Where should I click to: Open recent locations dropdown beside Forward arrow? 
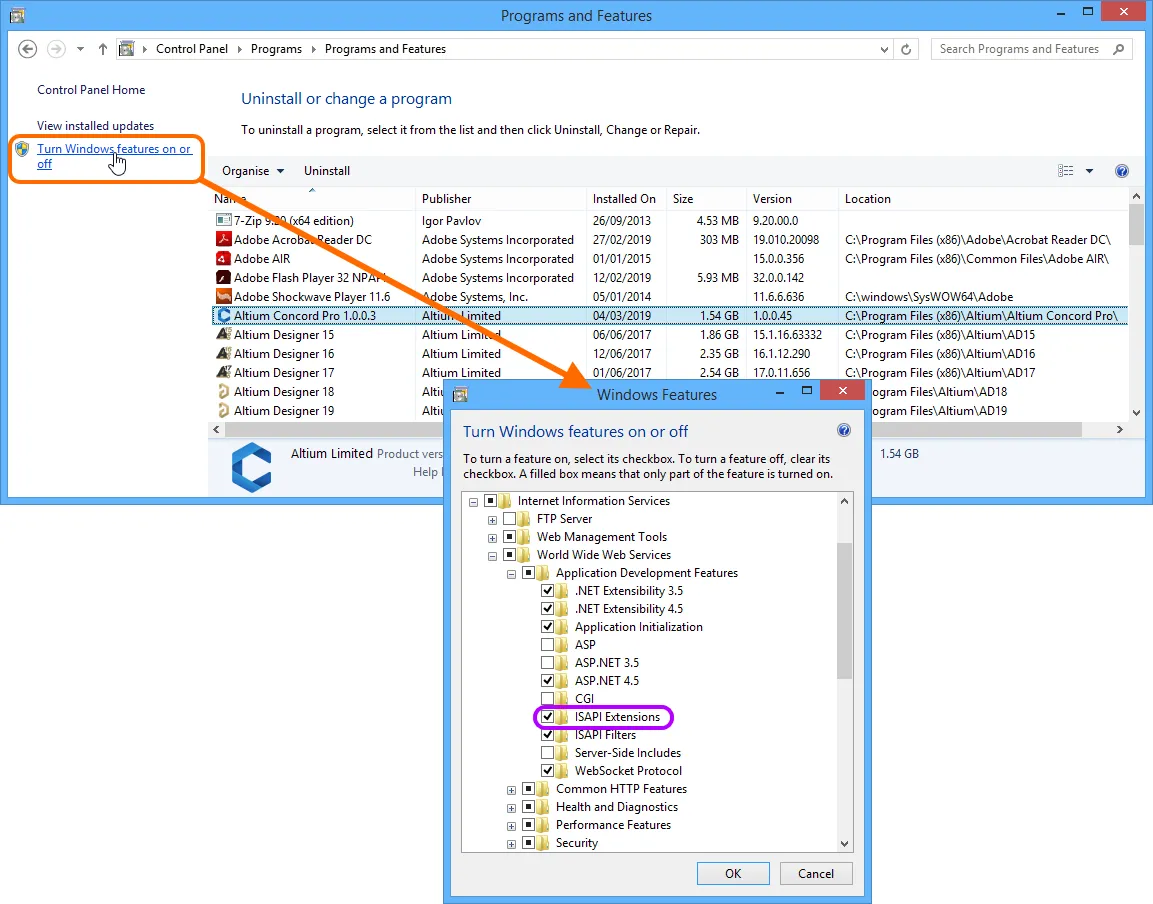(x=80, y=49)
